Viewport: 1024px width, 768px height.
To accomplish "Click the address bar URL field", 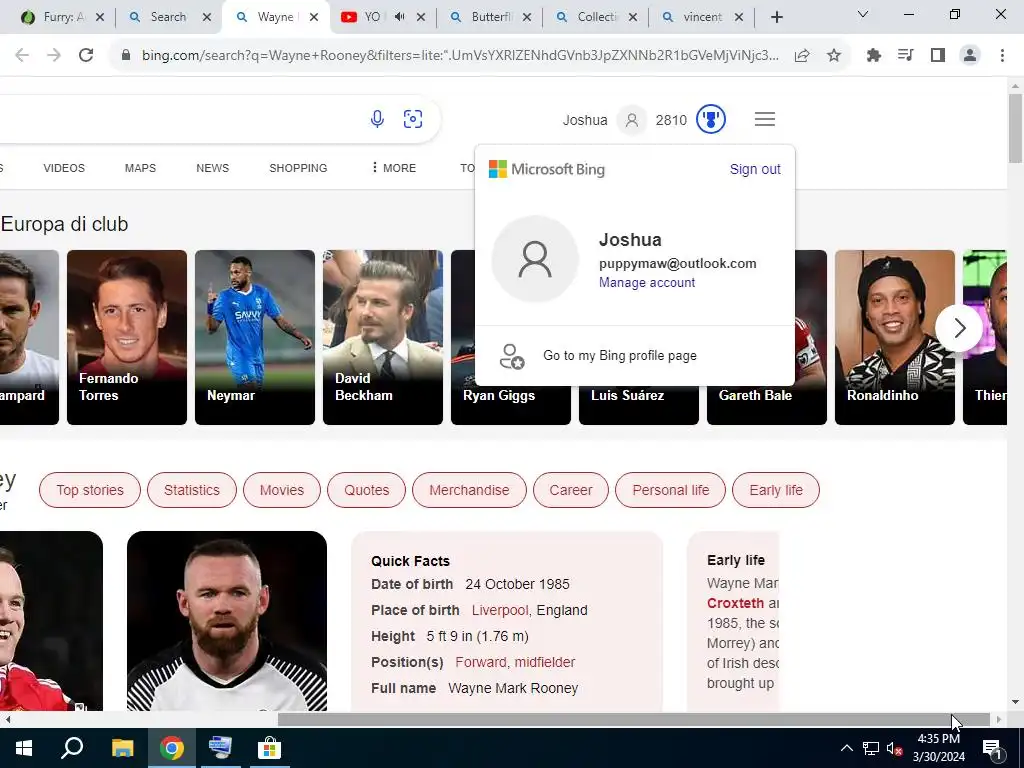I will click(x=460, y=55).
